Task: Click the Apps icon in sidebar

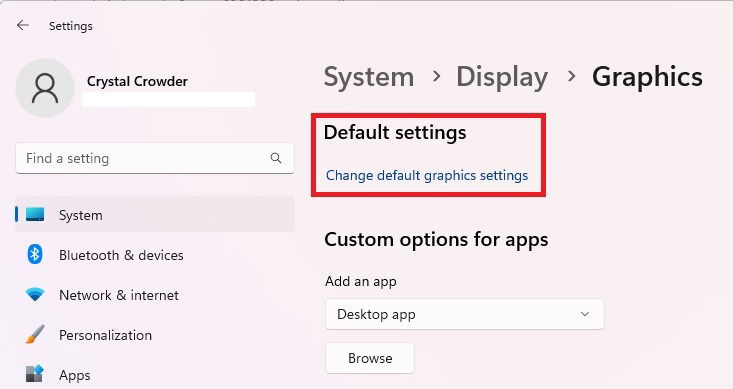Action: click(x=35, y=374)
